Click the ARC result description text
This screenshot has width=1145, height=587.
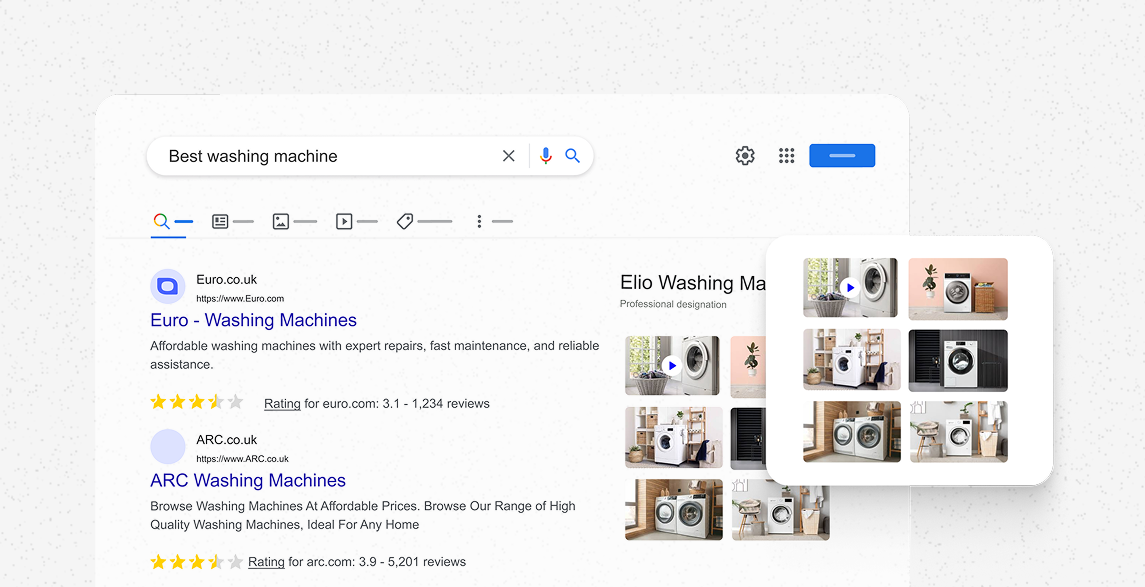coord(363,515)
